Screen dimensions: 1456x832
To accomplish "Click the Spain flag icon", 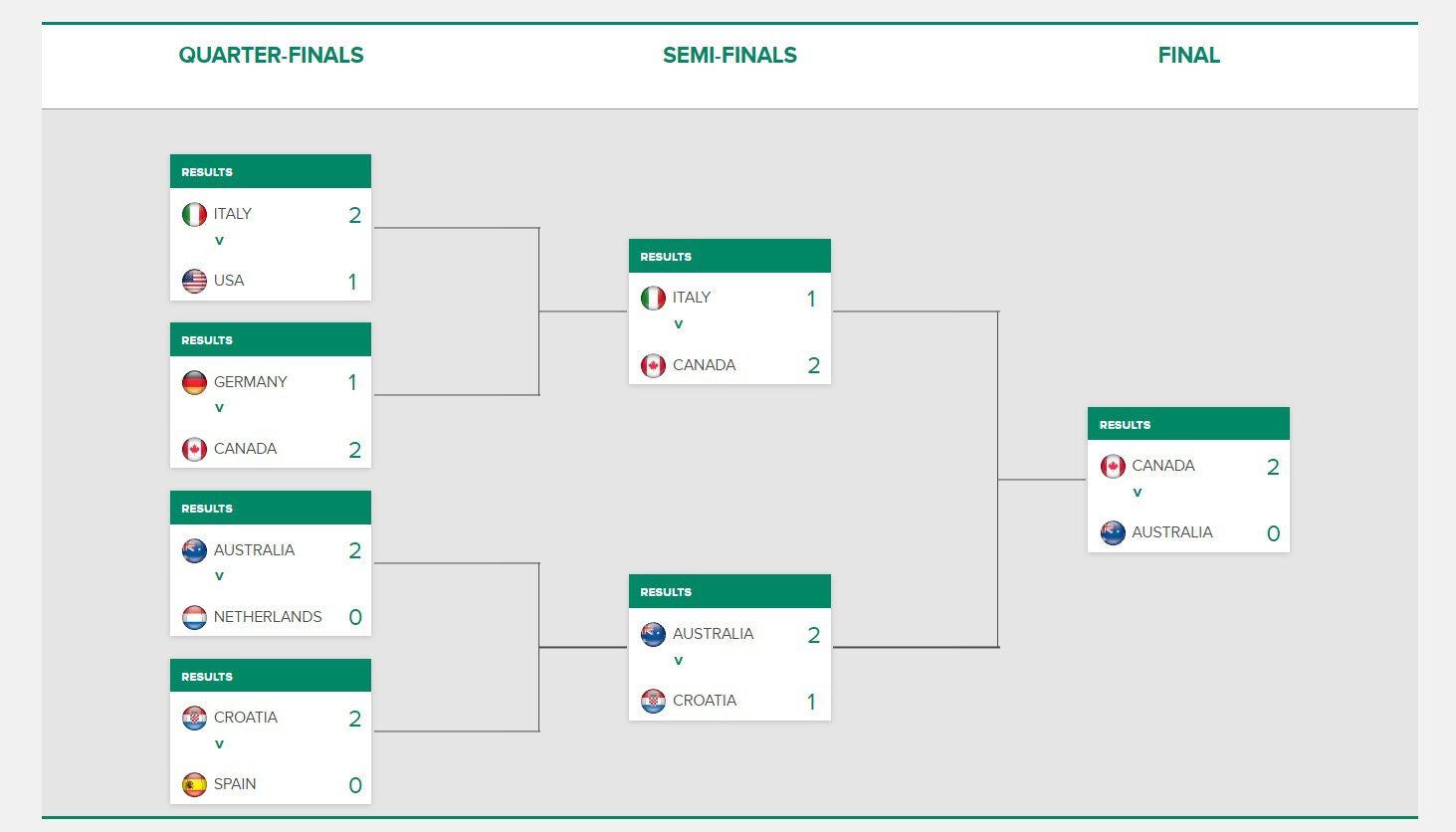I will [194, 784].
